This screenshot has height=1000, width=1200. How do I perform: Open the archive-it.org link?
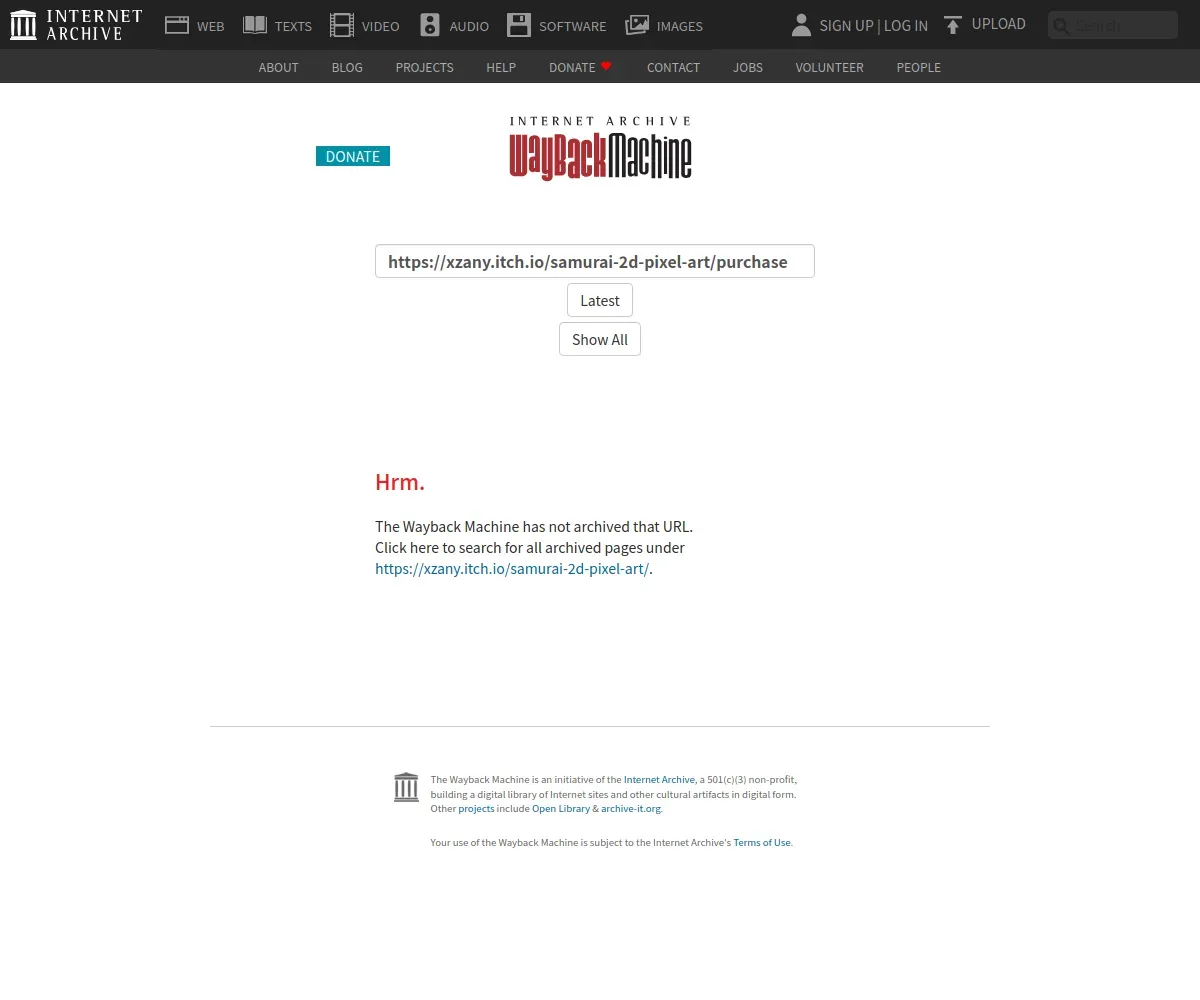click(631, 808)
